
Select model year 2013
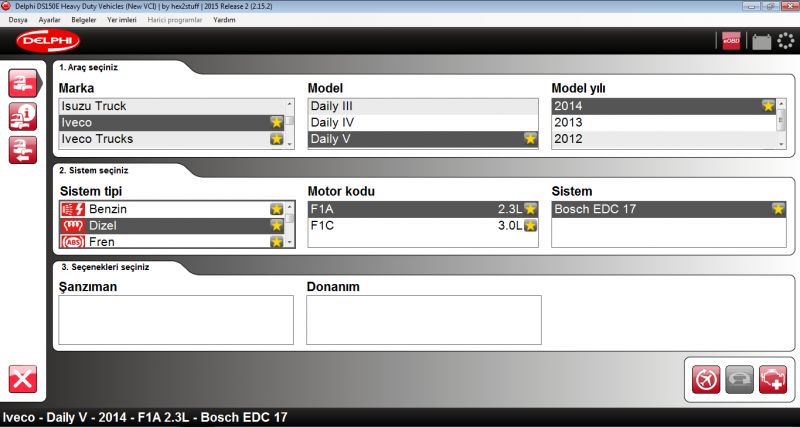click(x=664, y=122)
